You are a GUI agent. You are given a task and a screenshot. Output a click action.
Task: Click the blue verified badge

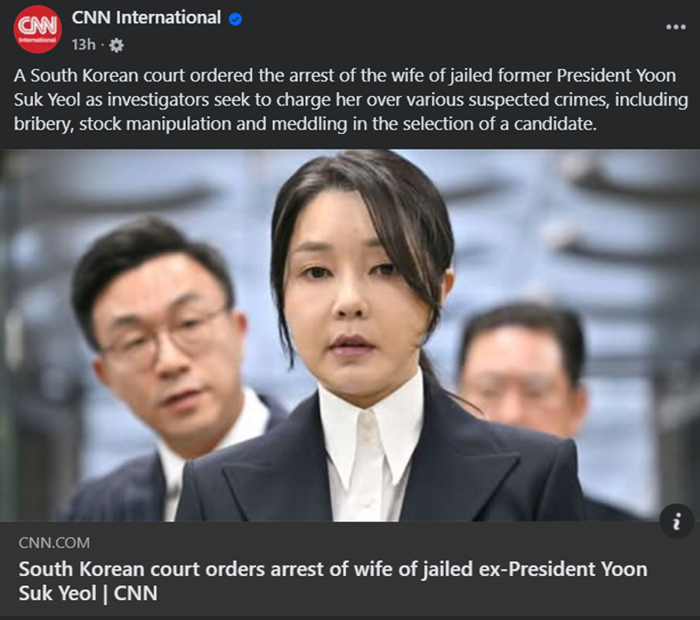click(235, 19)
